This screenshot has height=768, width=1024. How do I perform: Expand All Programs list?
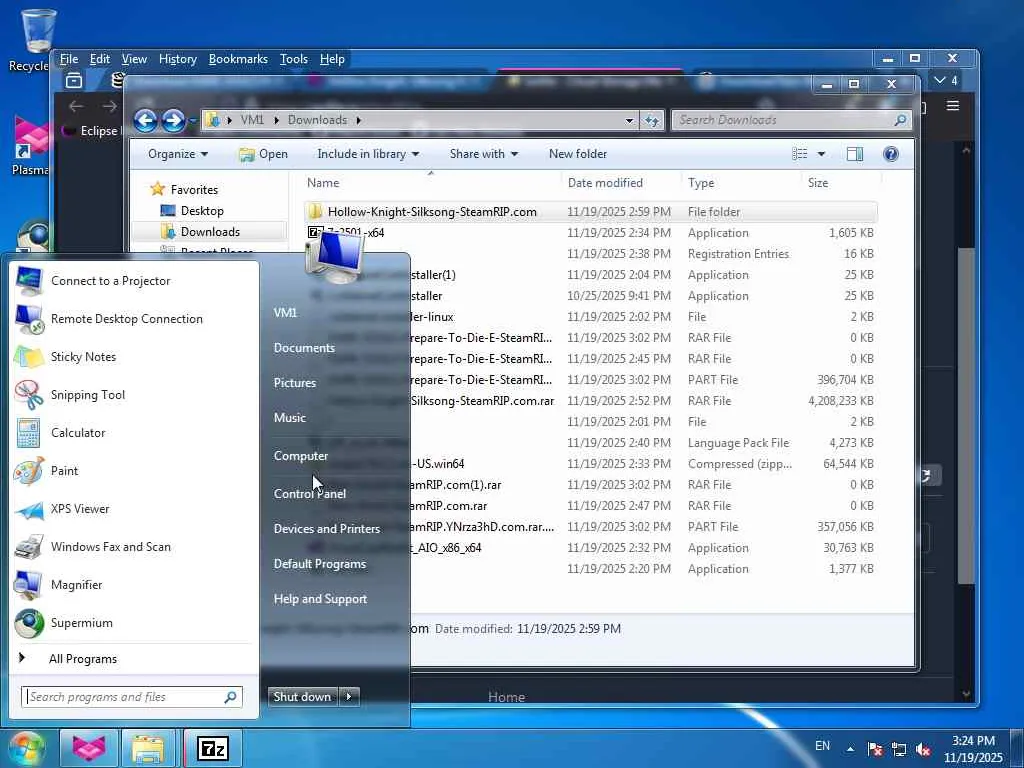coord(83,659)
